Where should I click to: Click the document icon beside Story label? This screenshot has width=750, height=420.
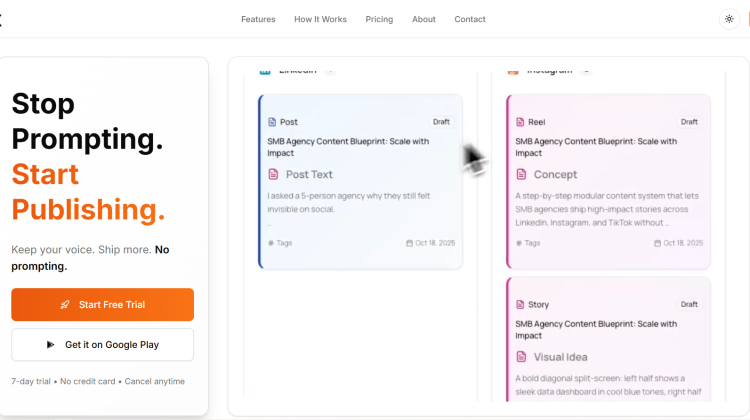click(520, 304)
